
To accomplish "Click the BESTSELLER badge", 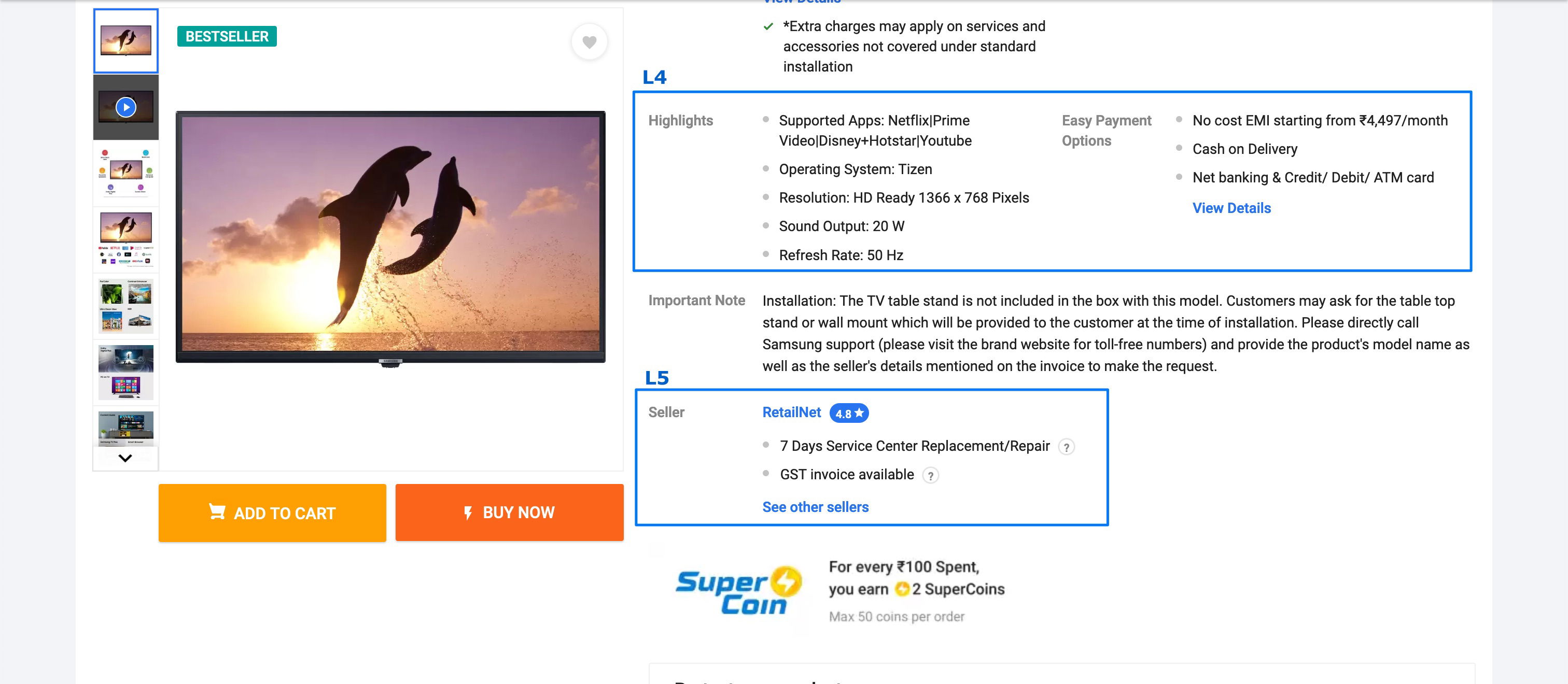I will (x=227, y=36).
